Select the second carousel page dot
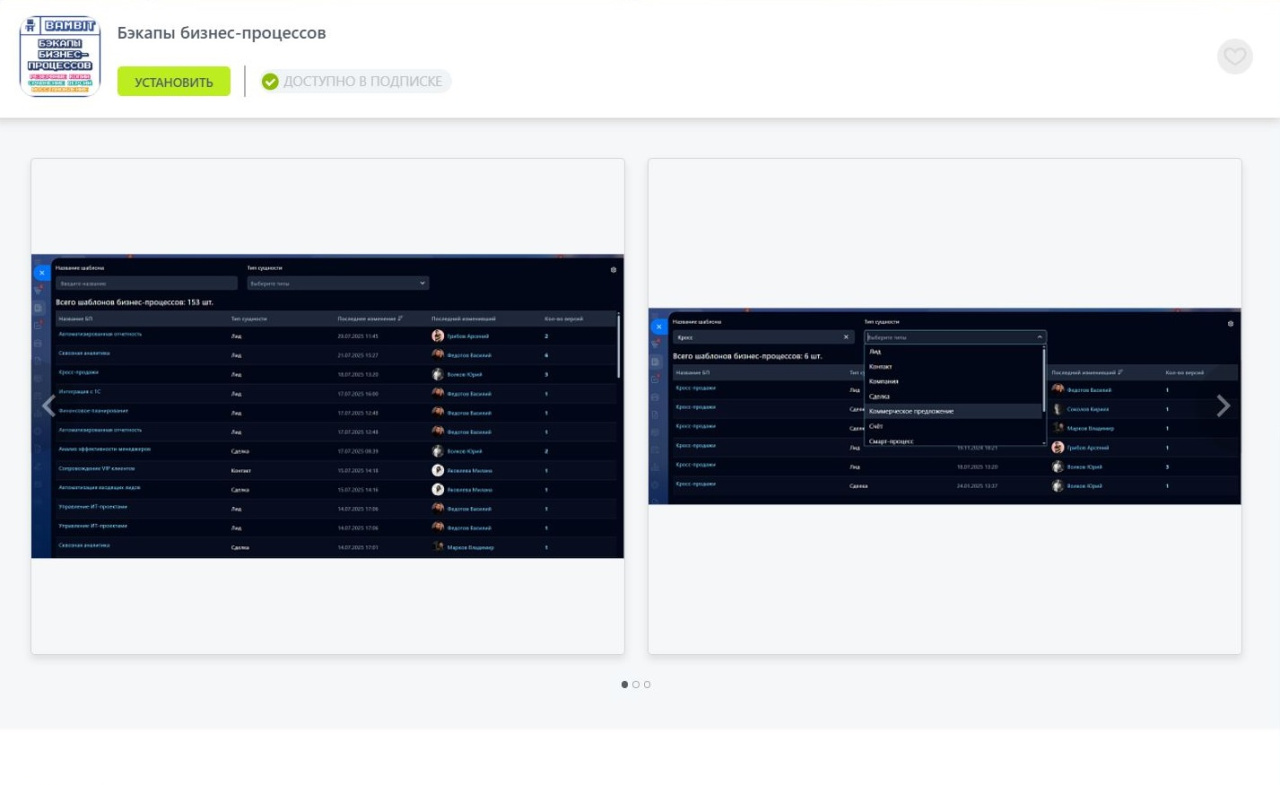1280x785 pixels. tap(636, 685)
